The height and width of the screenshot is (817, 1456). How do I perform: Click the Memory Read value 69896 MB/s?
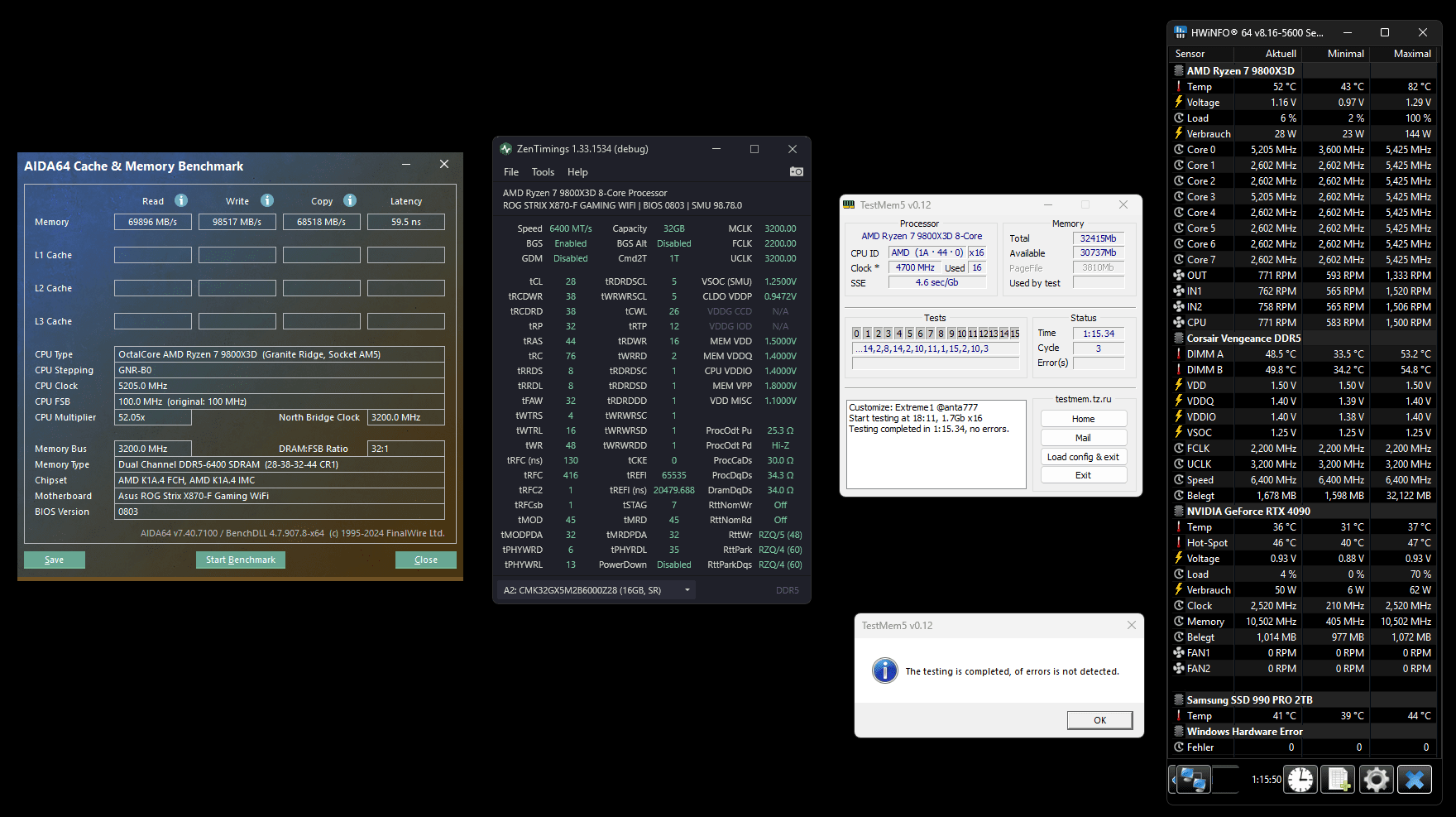click(153, 222)
